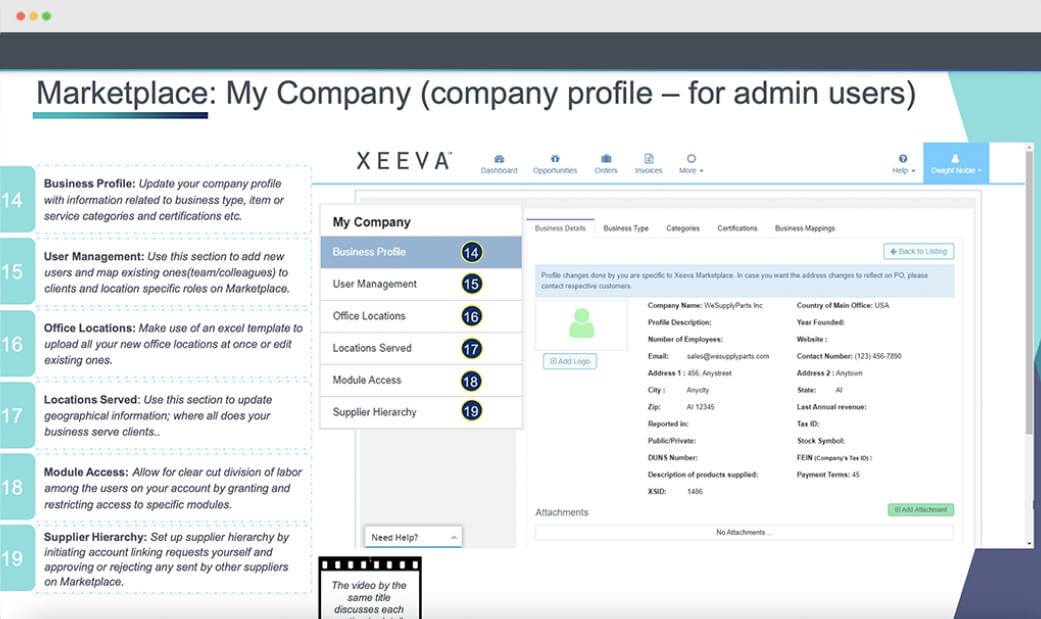The width and height of the screenshot is (1041, 619).
Task: Click the macOS green maximize dot
Action: click(x=46, y=16)
